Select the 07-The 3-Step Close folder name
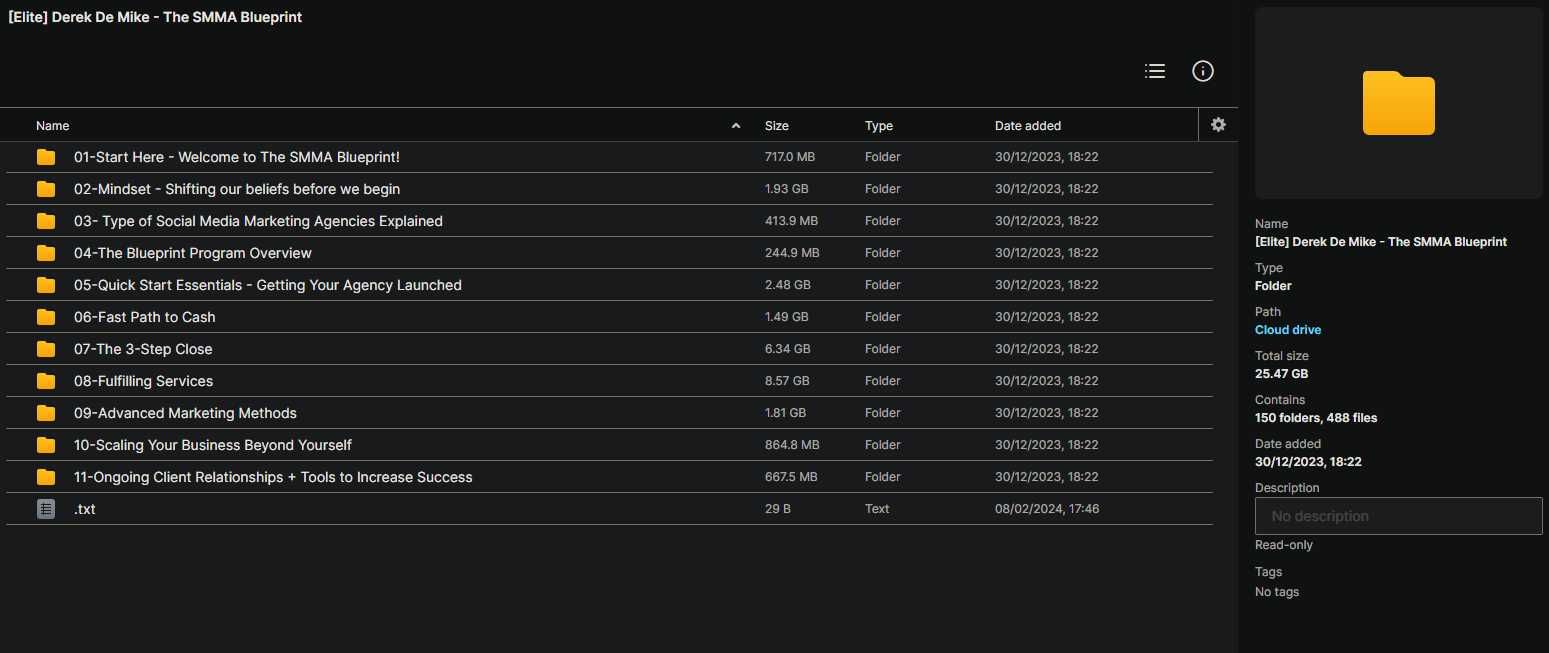 143,349
